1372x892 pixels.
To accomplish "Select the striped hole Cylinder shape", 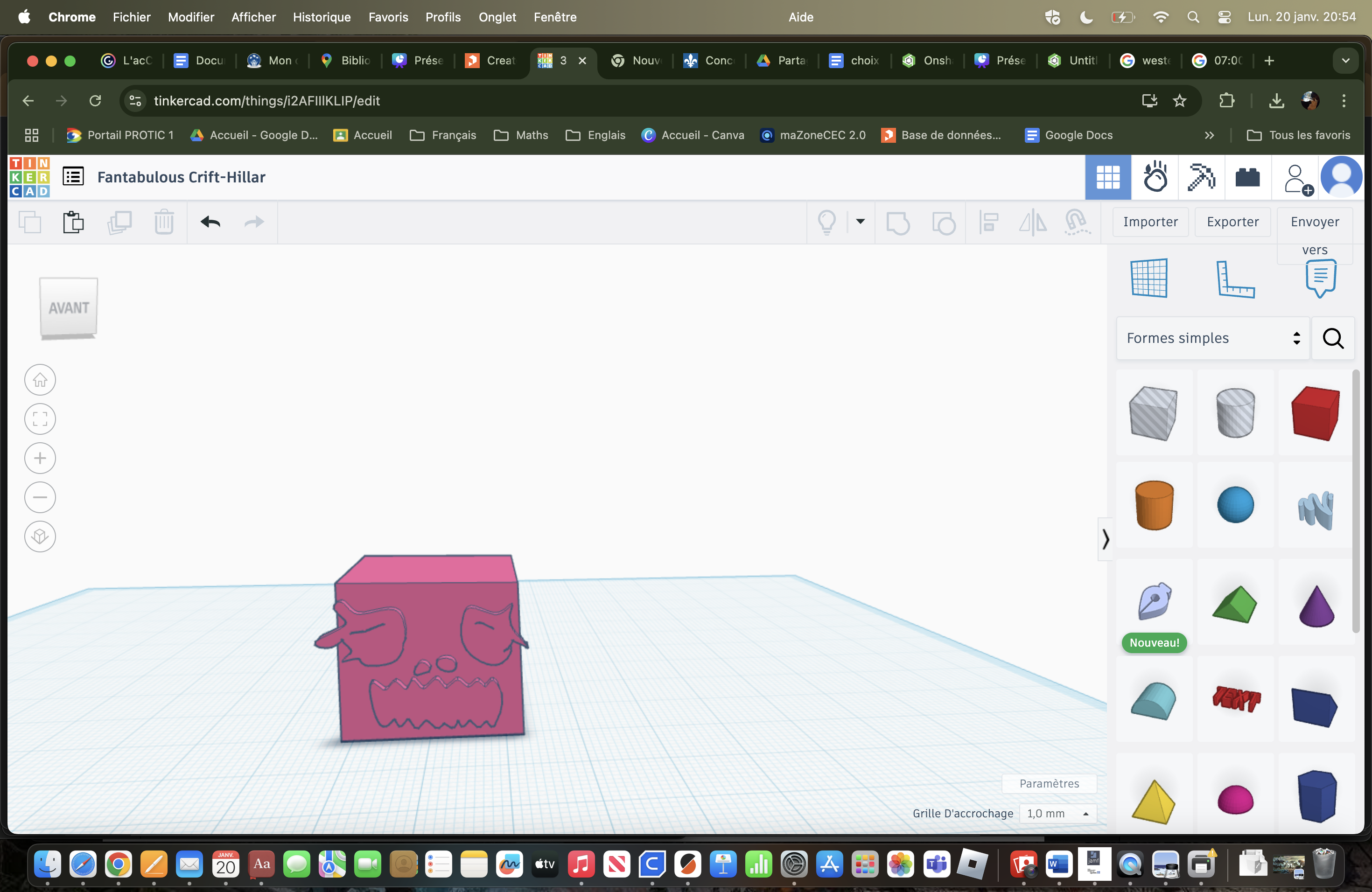I will pyautogui.click(x=1235, y=412).
